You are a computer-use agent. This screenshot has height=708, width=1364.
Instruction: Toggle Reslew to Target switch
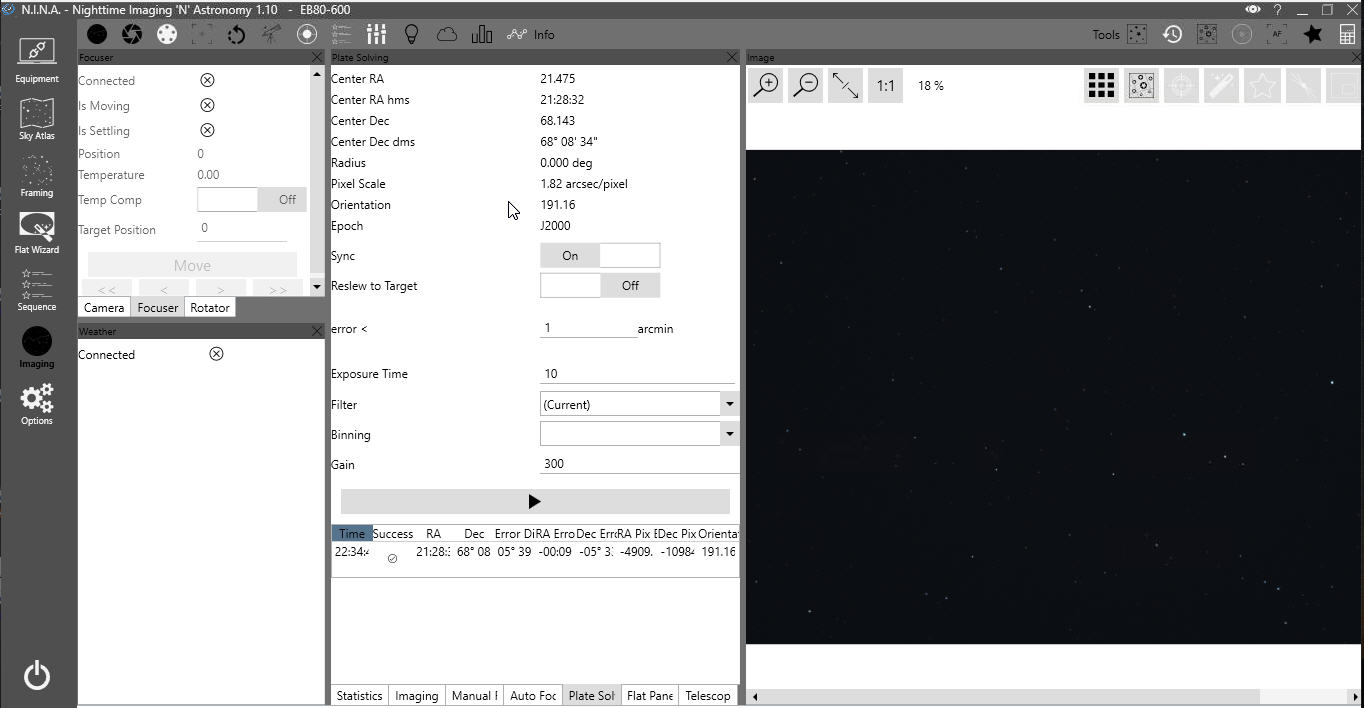coord(600,286)
